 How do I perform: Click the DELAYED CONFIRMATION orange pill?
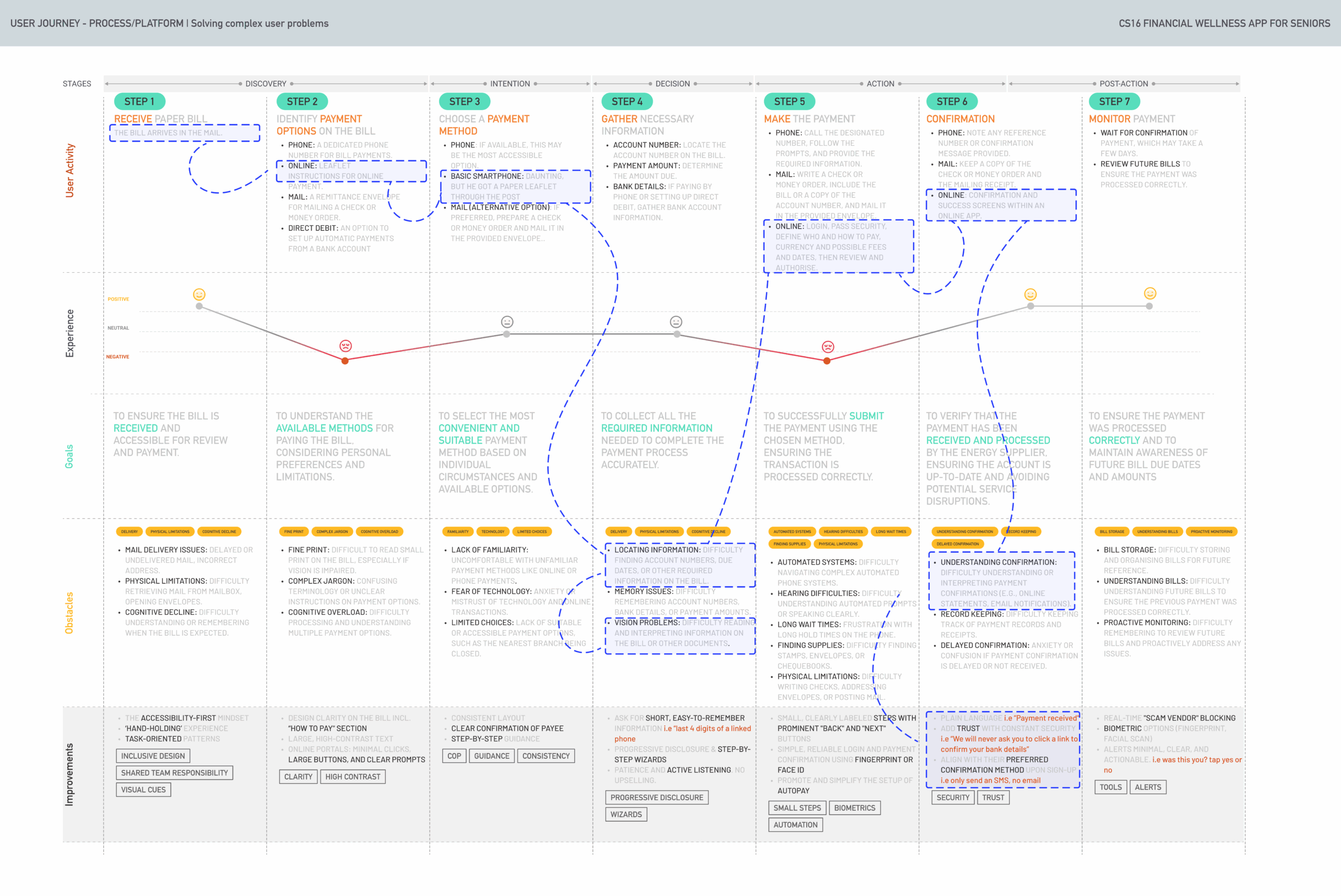tap(958, 544)
